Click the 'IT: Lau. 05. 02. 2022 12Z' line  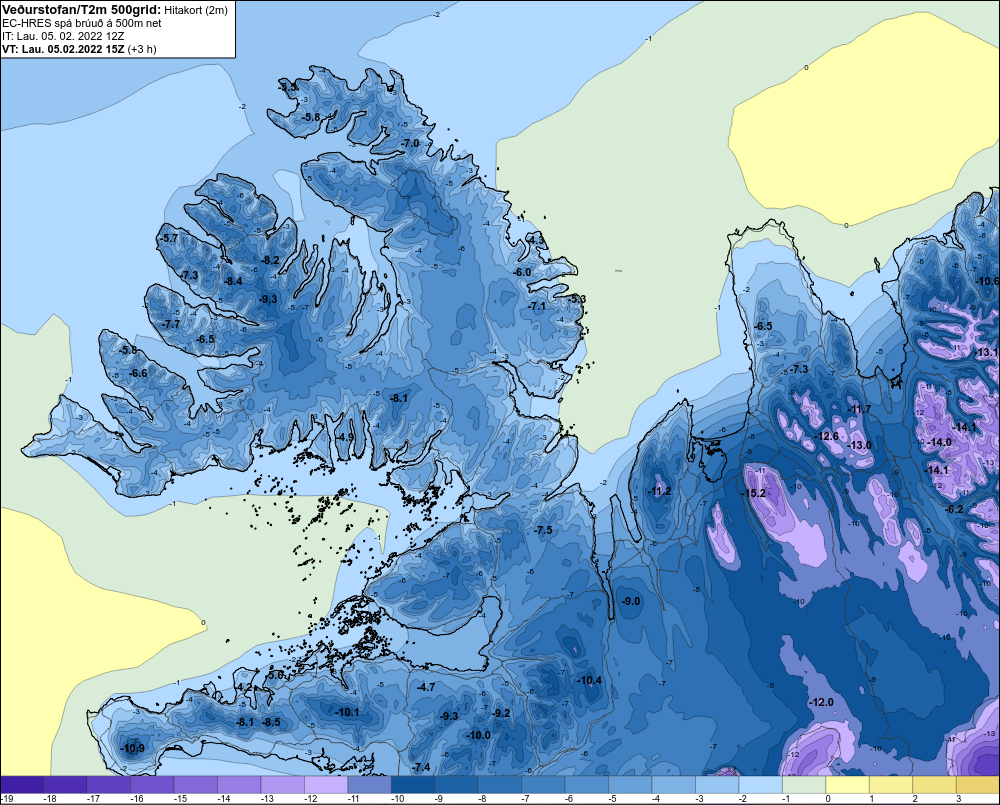(63, 36)
